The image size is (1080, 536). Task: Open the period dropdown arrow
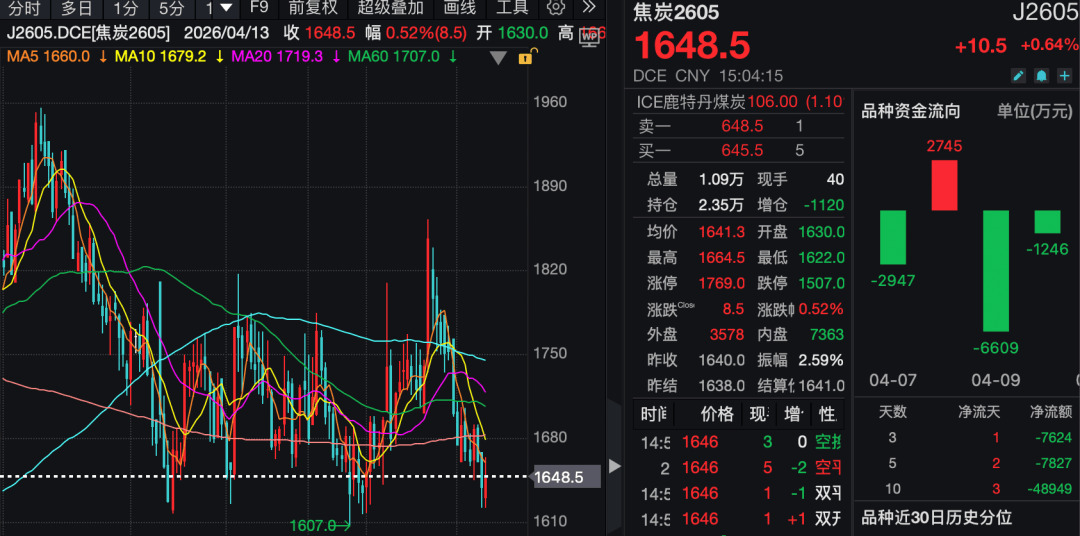226,8
